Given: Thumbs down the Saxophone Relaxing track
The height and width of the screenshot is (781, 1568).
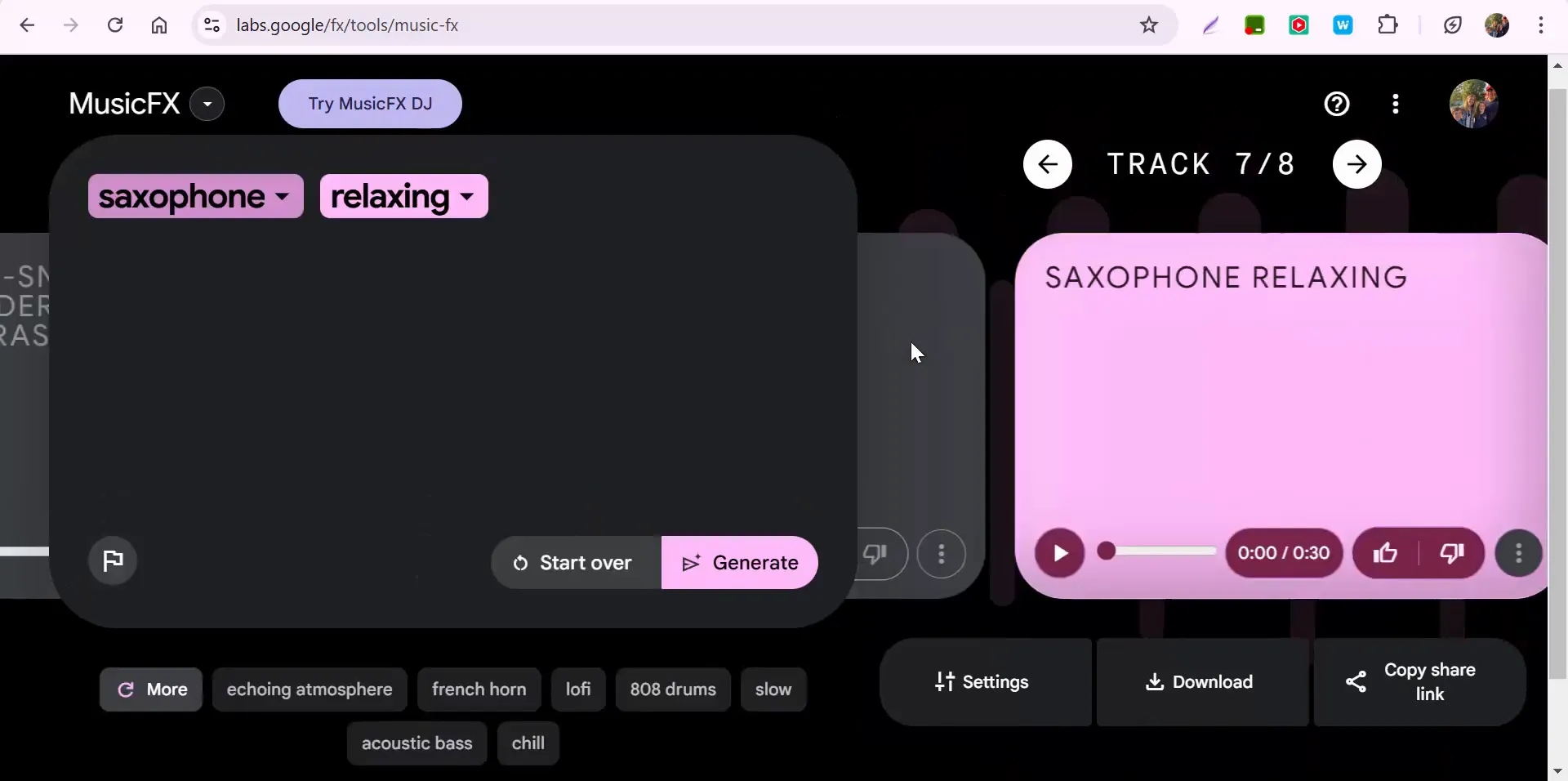Looking at the screenshot, I should [x=1451, y=553].
